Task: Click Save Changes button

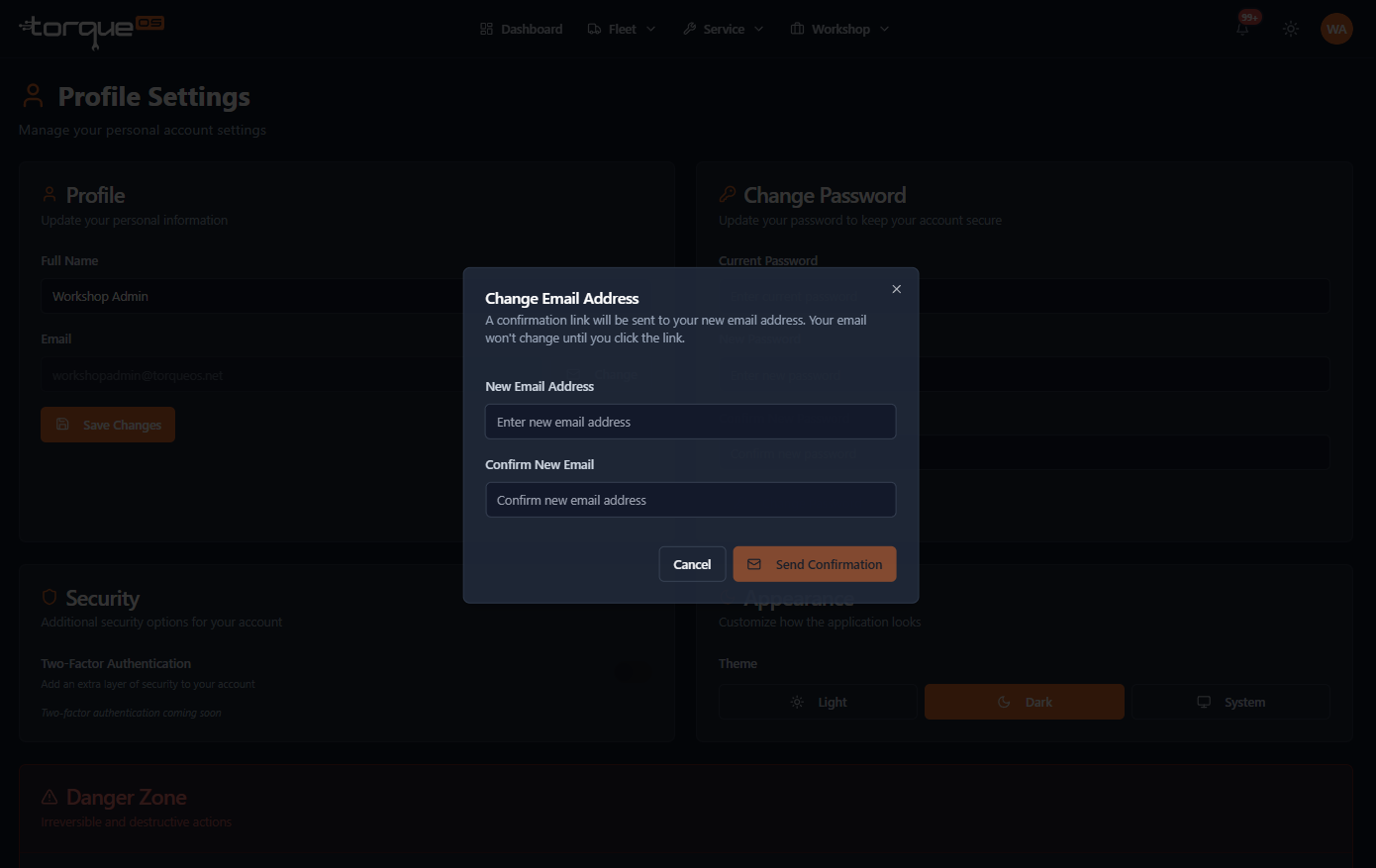Action: (x=108, y=425)
